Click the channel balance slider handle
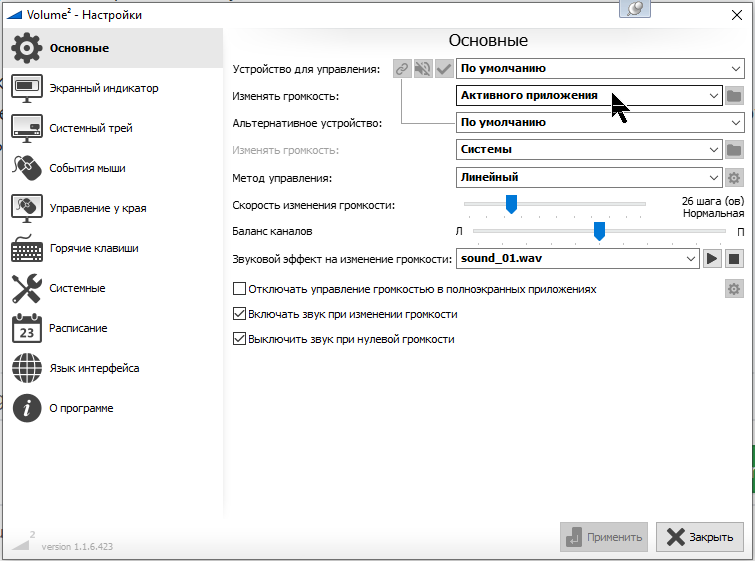Viewport: 755px width, 561px height. click(599, 231)
